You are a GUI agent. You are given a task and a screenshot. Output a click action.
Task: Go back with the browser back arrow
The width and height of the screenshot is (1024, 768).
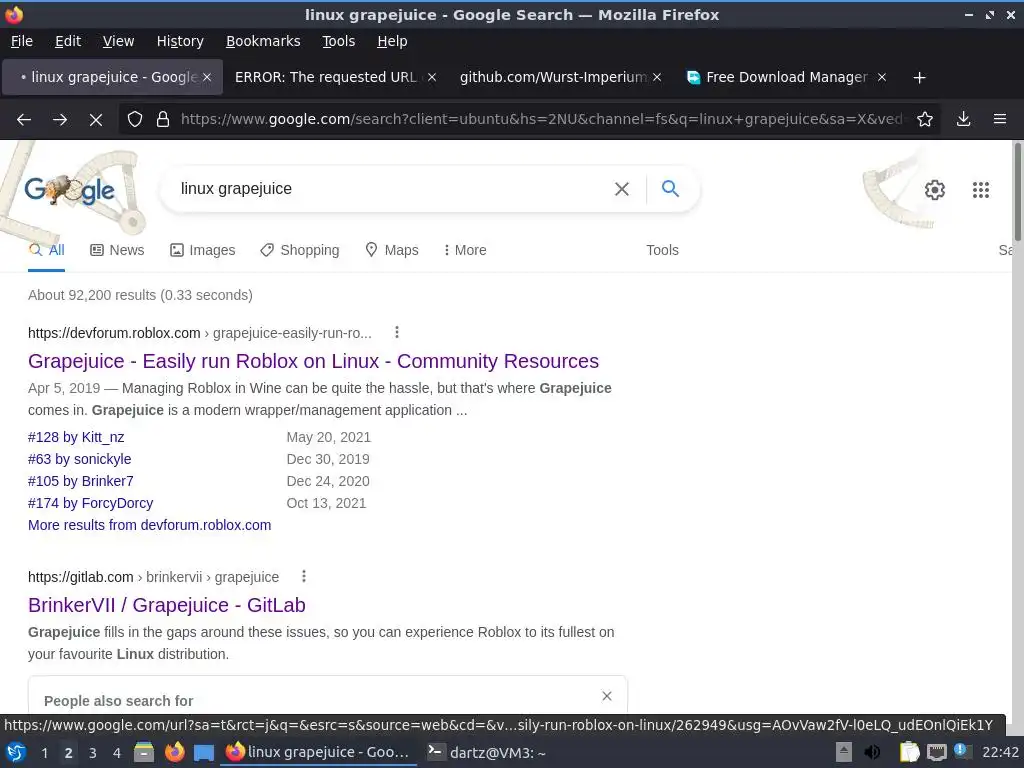pyautogui.click(x=24, y=120)
